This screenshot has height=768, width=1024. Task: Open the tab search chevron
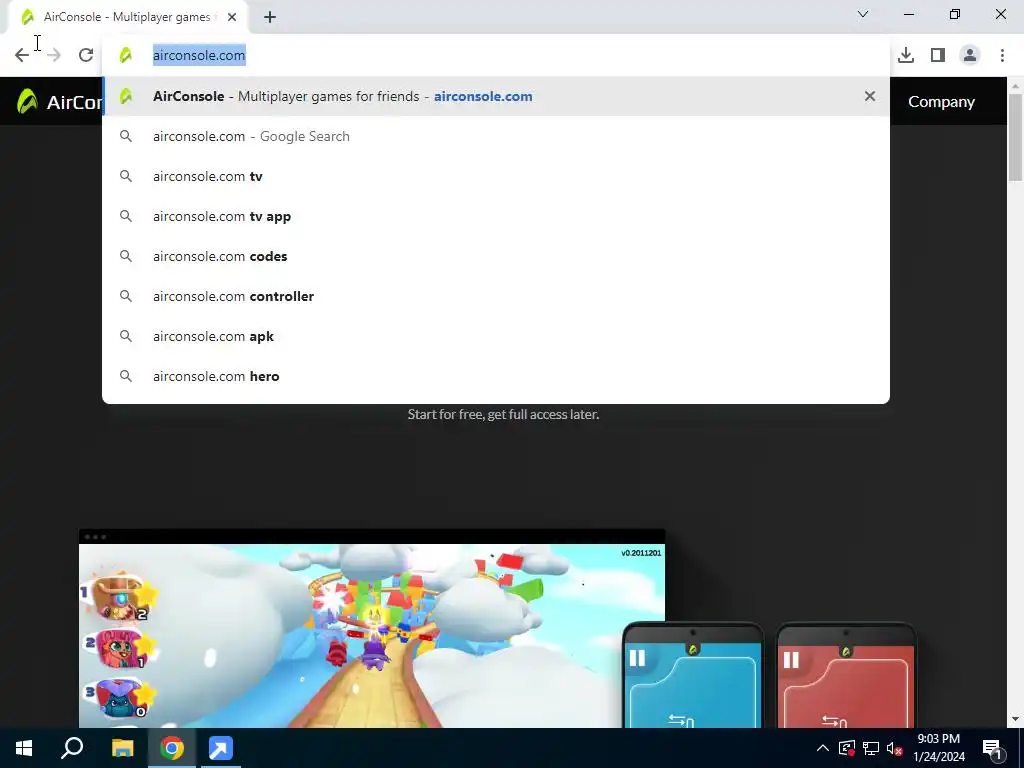tap(863, 14)
